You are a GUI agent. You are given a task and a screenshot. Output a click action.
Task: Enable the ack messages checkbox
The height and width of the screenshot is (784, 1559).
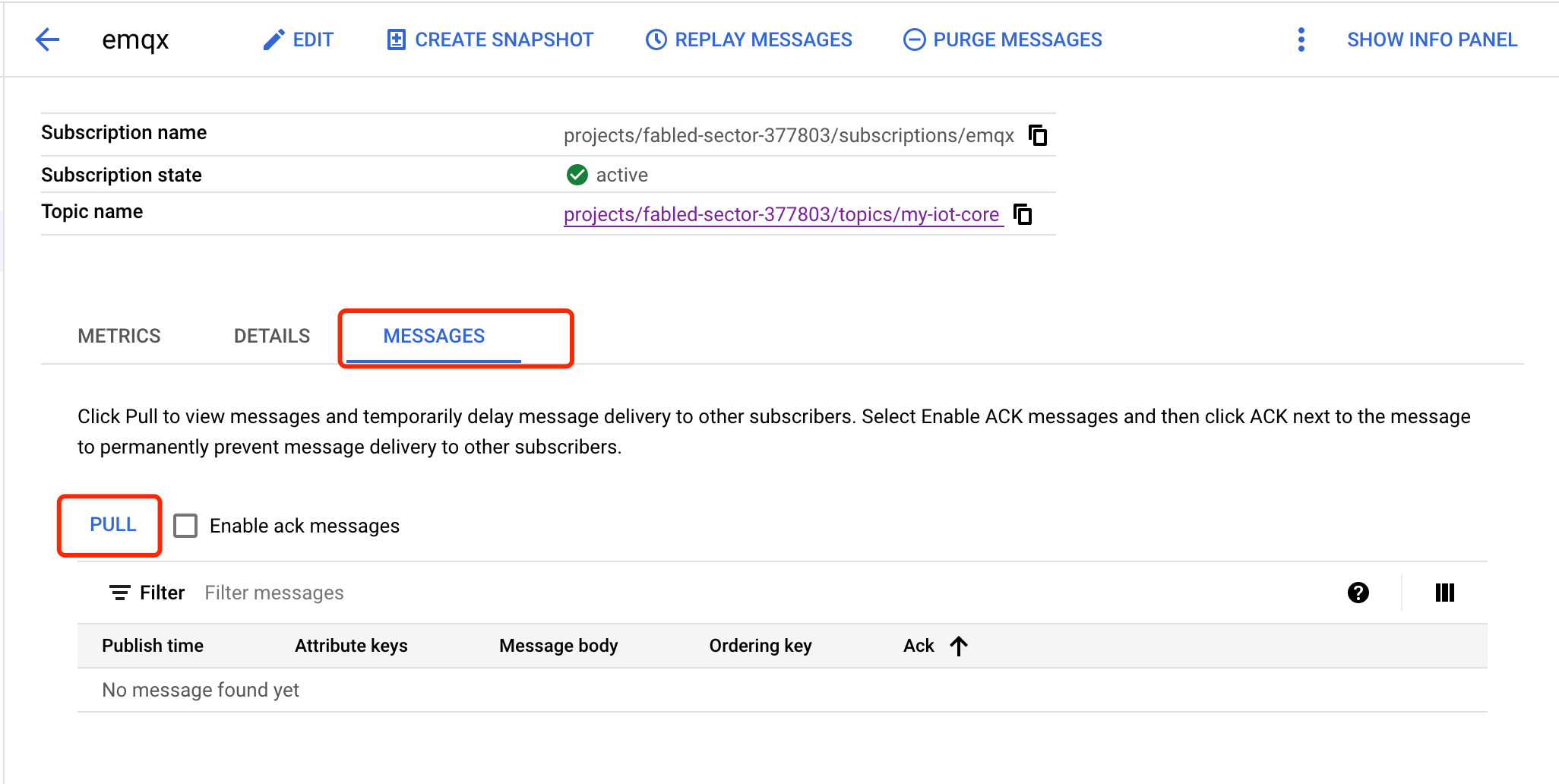click(x=185, y=526)
